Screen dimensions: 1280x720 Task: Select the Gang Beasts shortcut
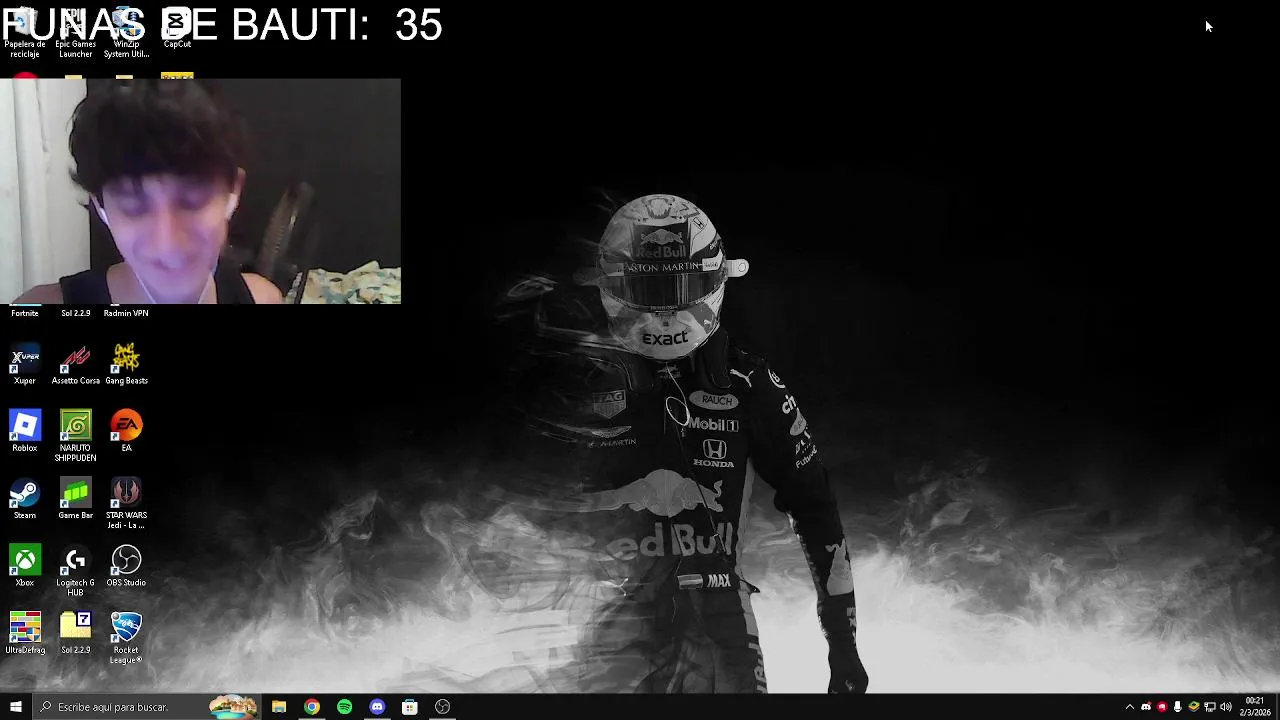tap(126, 365)
